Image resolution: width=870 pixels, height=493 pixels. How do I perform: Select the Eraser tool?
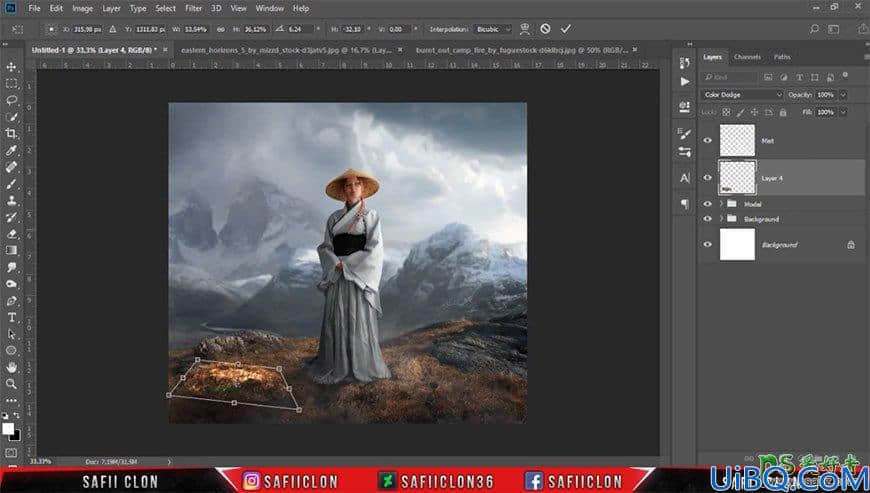point(11,233)
